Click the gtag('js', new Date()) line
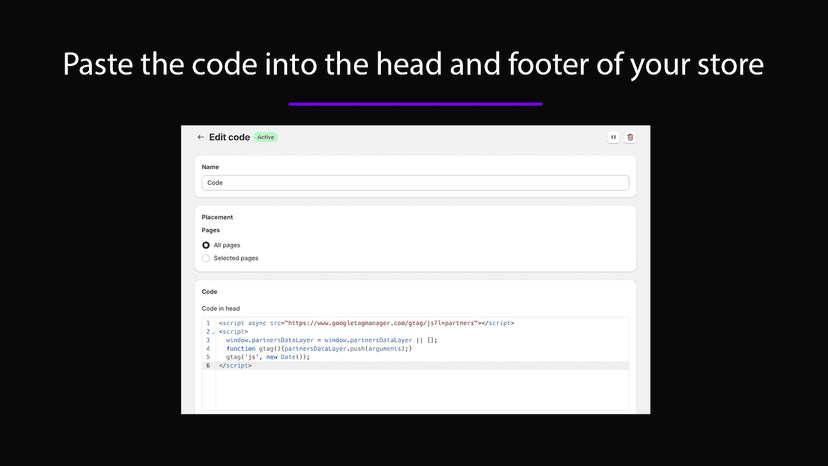 point(268,357)
